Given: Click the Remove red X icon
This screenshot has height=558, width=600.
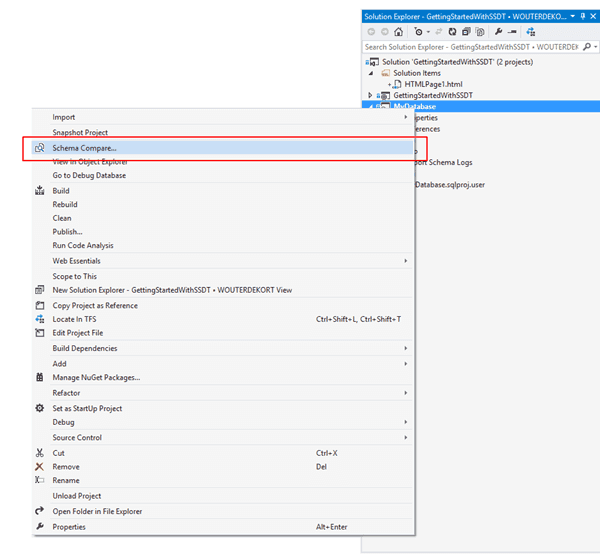Looking at the screenshot, I should point(39,467).
